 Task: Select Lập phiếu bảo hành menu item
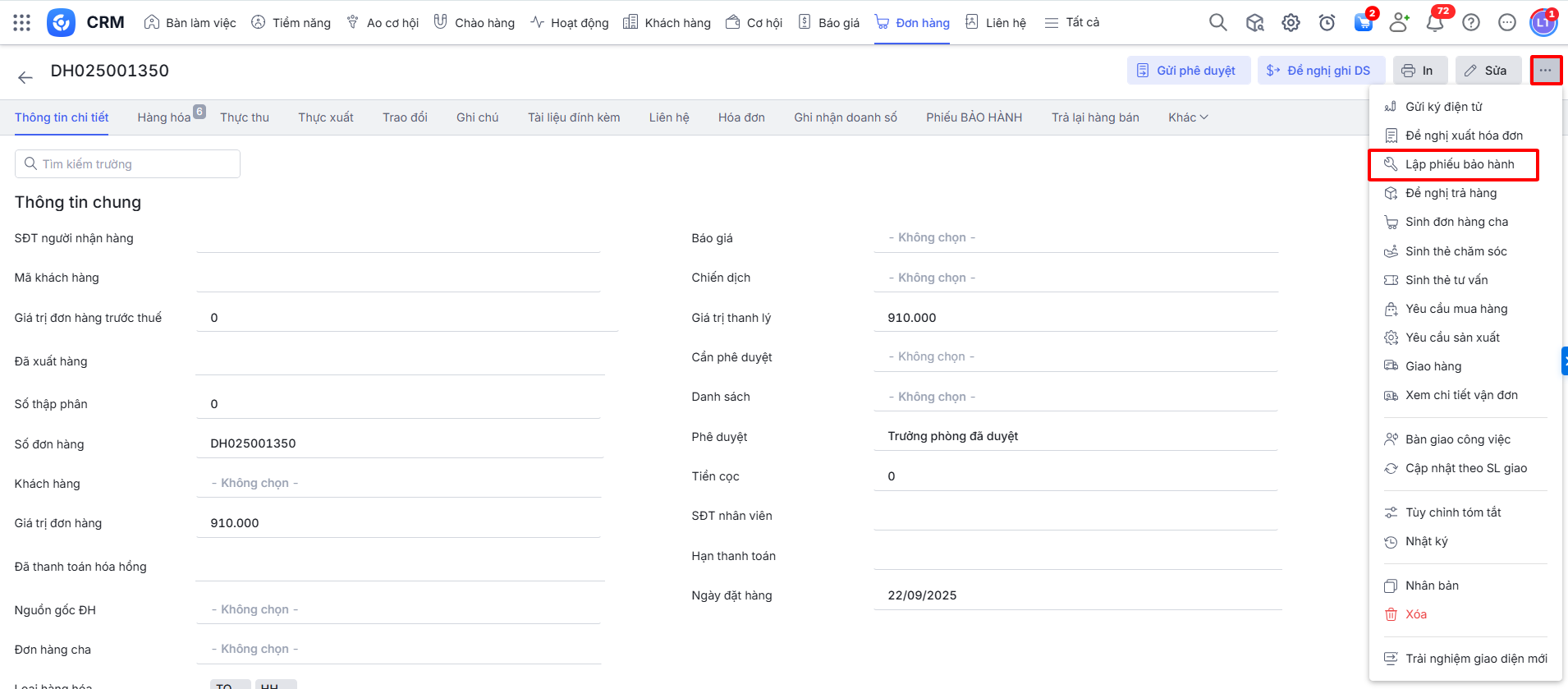point(1459,164)
